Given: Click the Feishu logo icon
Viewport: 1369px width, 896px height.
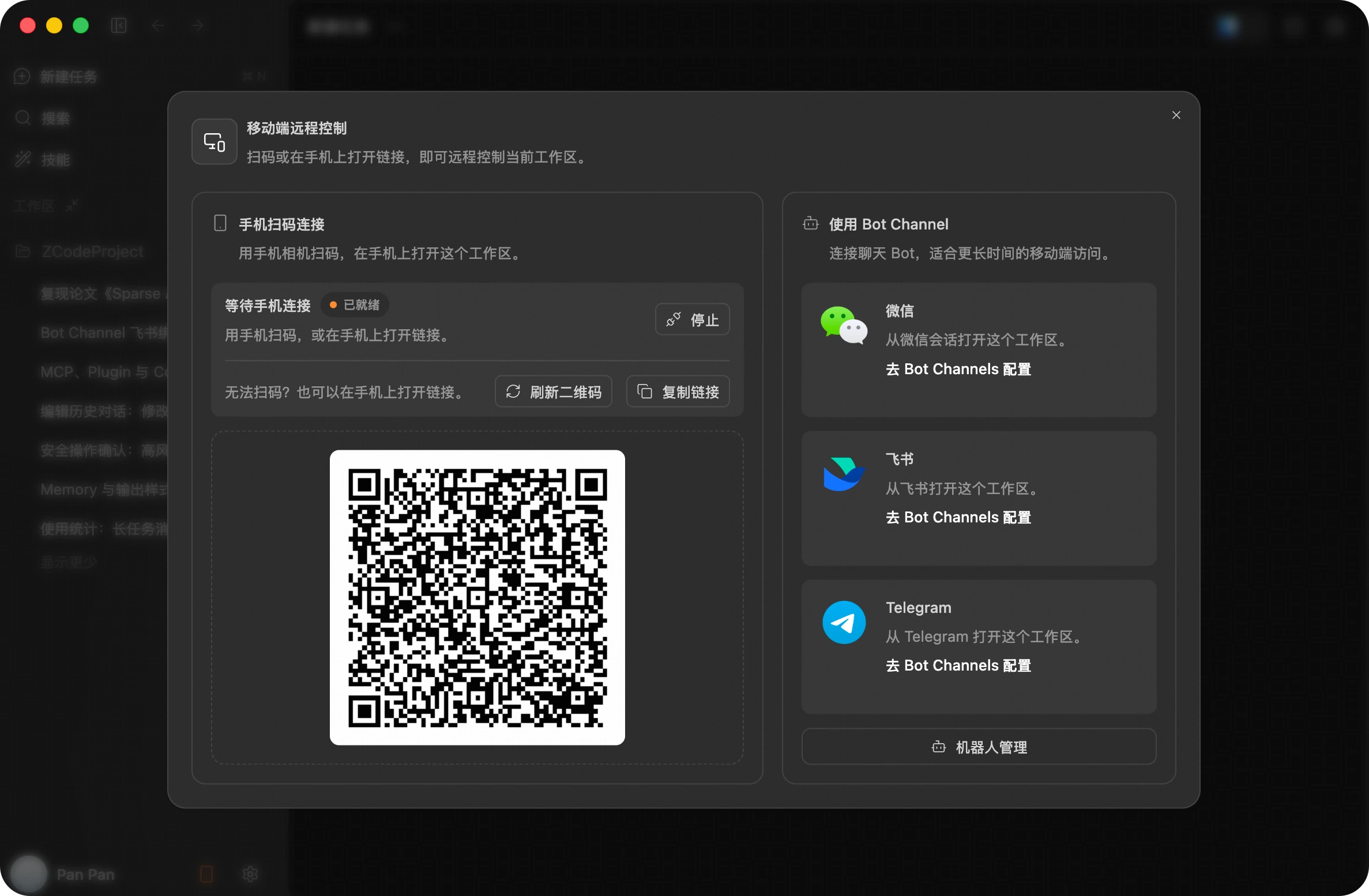Looking at the screenshot, I should pos(844,474).
